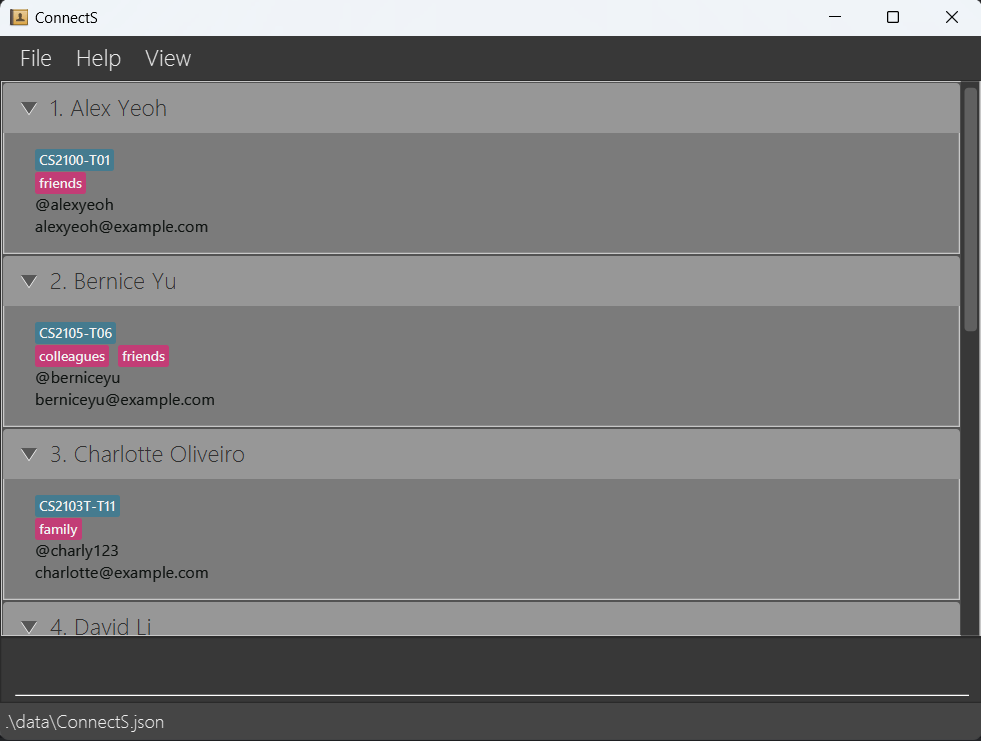Collapse the Charlotte Oliveiro contact card
Viewport: 981px width, 741px height.
point(29,454)
